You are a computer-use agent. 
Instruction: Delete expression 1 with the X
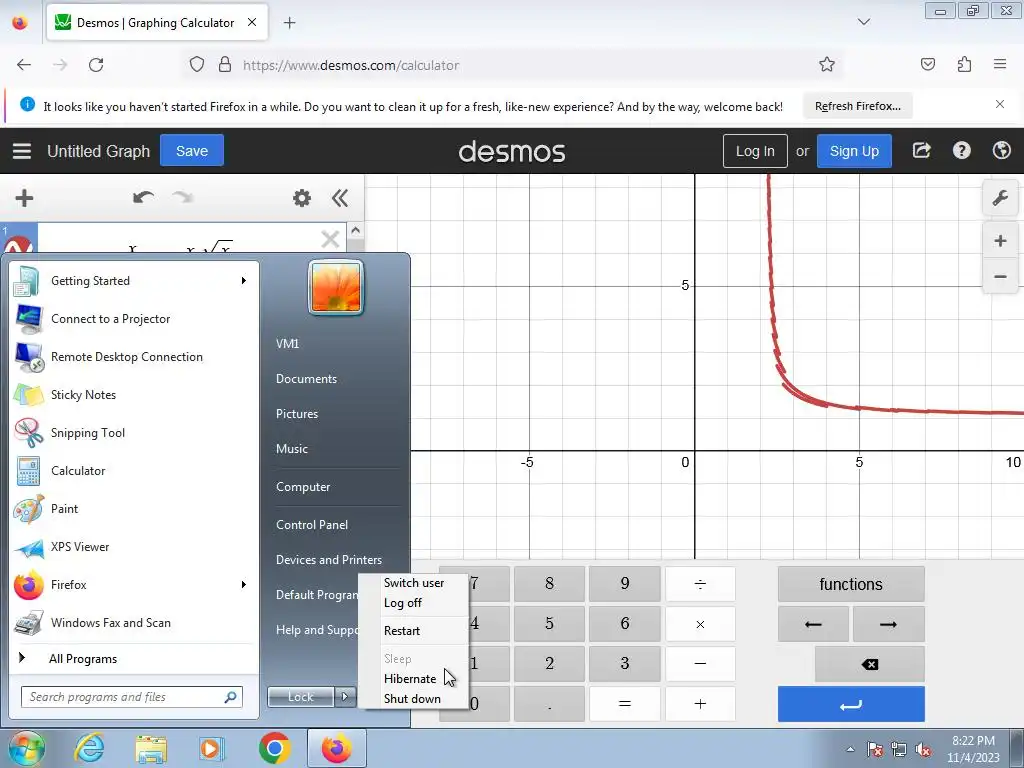(330, 239)
